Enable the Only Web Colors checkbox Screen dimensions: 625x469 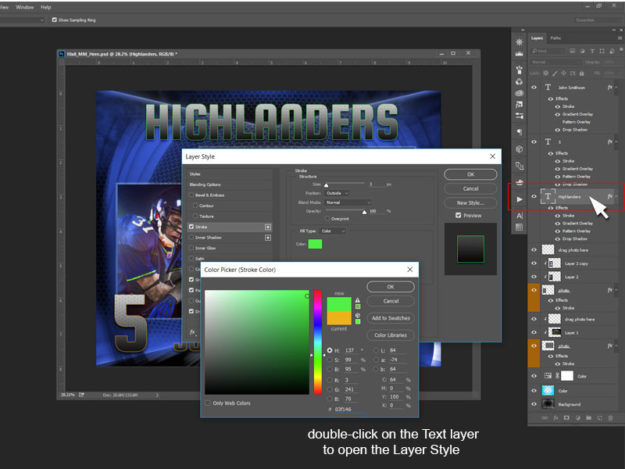point(208,403)
